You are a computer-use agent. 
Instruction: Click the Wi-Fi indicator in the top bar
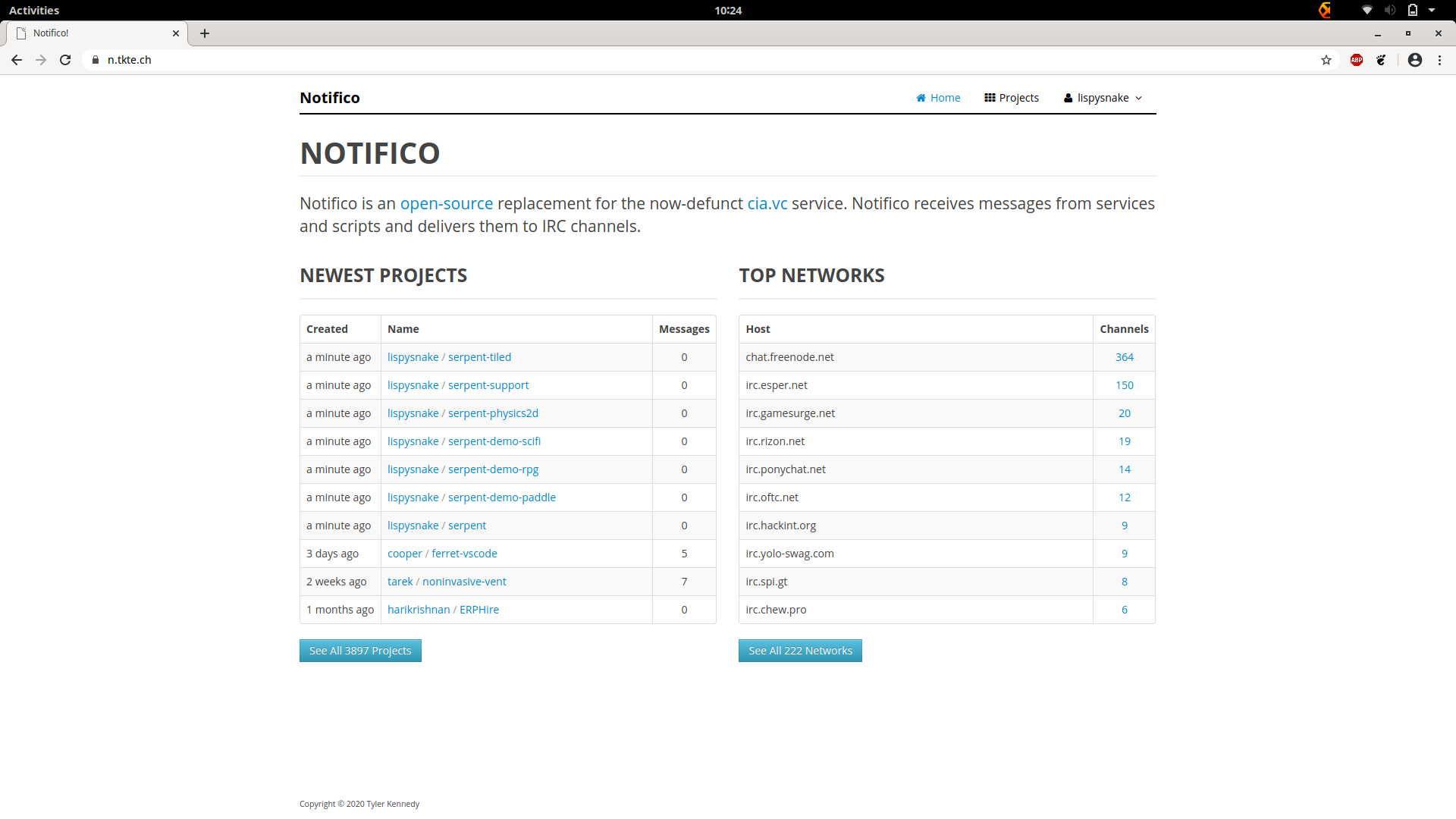click(x=1367, y=11)
